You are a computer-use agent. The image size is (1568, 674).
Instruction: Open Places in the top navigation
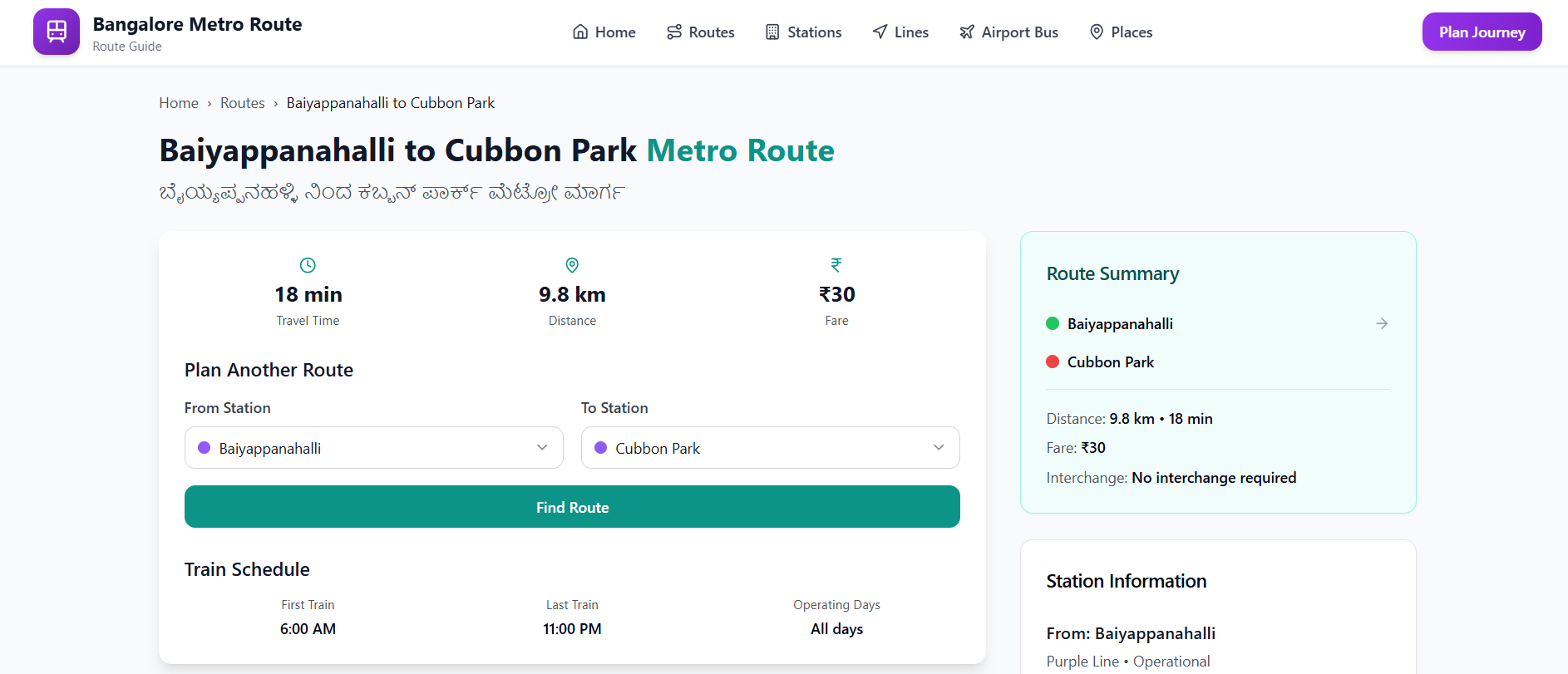tap(1121, 32)
